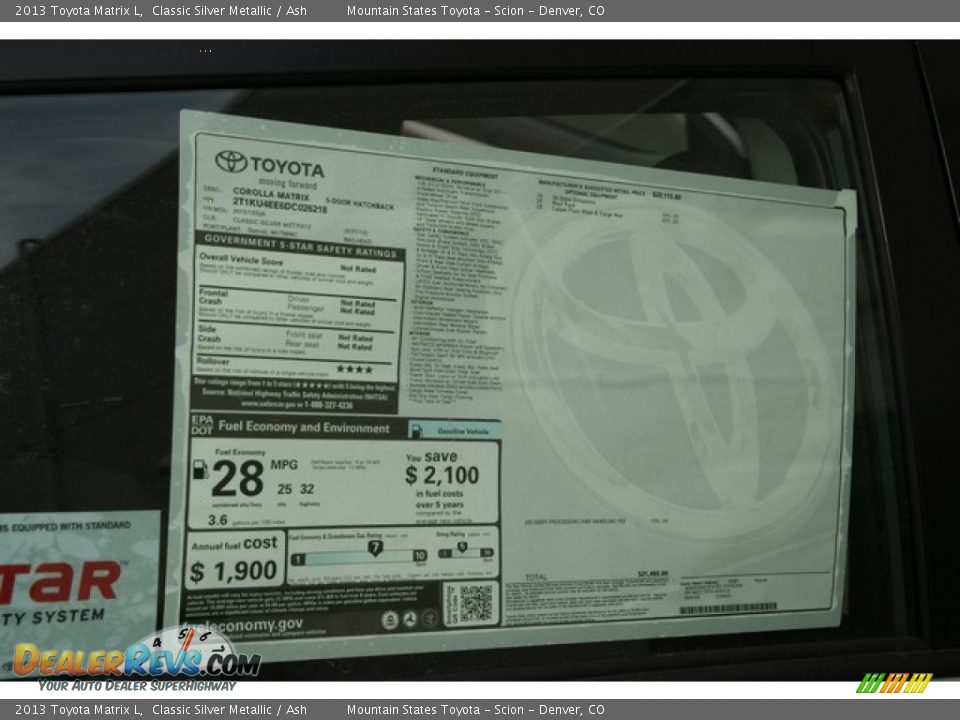Screen dimensions: 960x720
Task: Select the smog rating scale marker
Action: pyautogui.click(x=462, y=547)
